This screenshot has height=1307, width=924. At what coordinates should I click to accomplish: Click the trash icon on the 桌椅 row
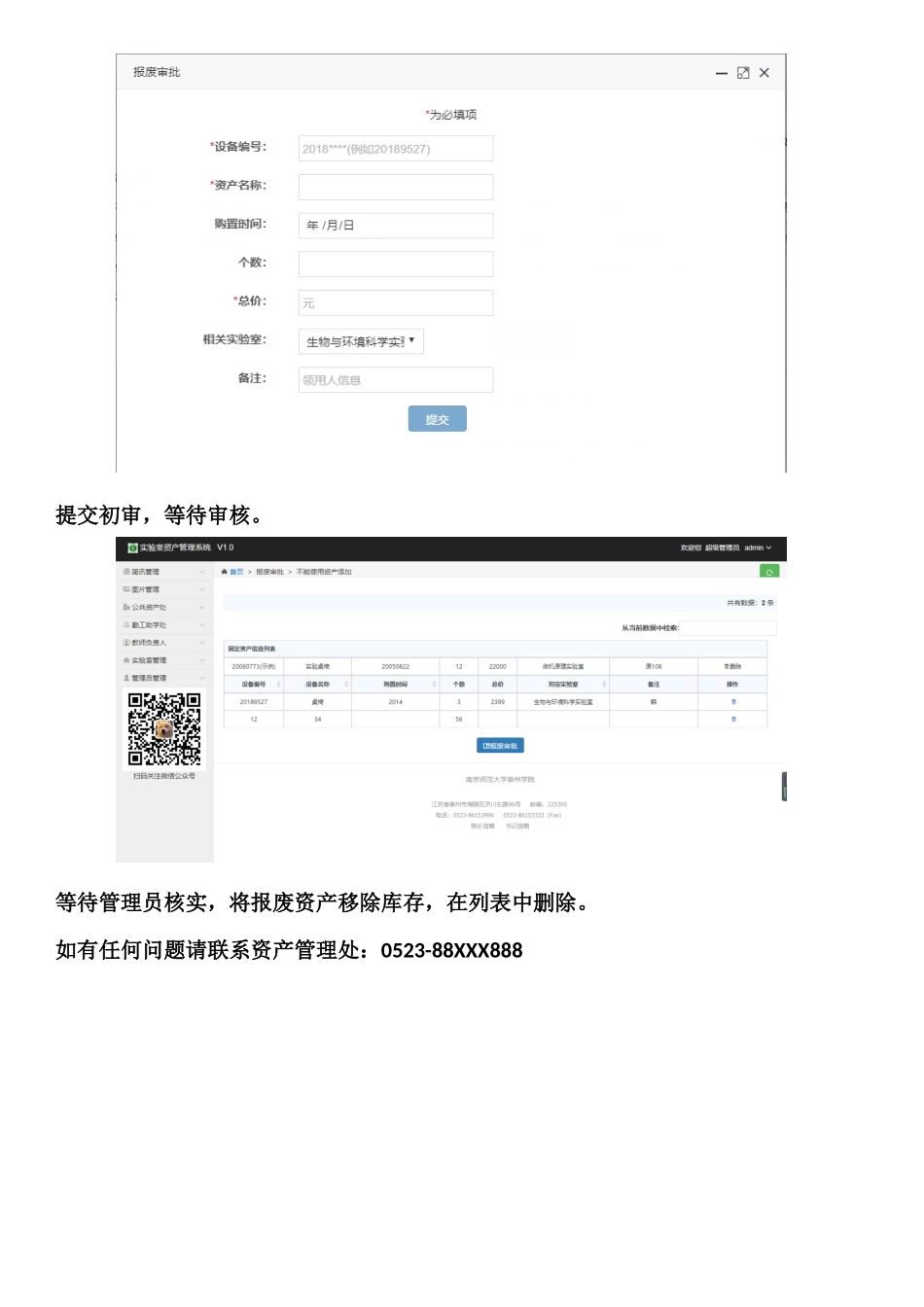pyautogui.click(x=733, y=702)
